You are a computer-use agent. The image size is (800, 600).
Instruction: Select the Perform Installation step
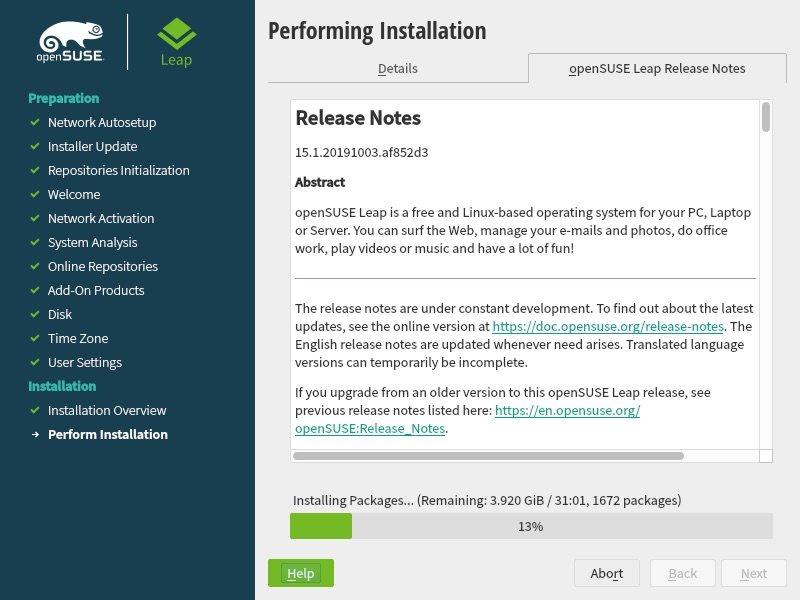(108, 434)
